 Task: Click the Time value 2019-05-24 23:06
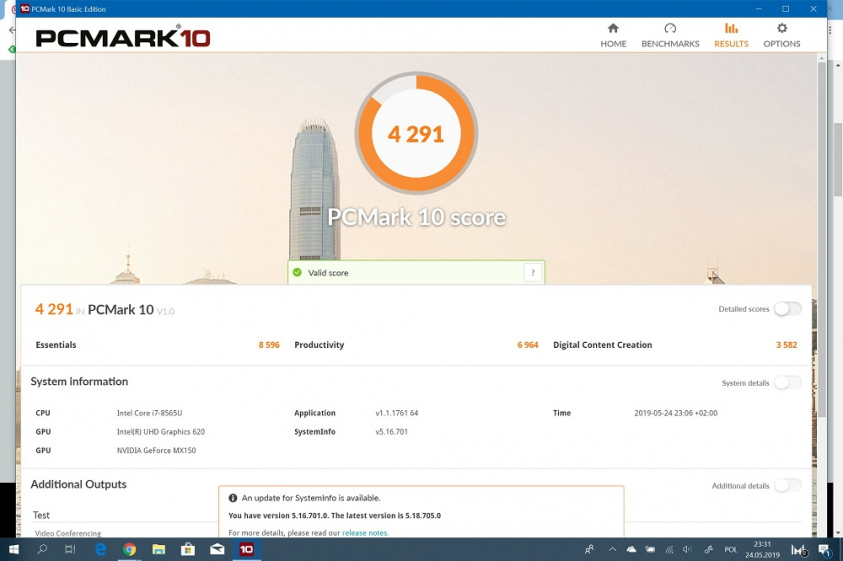coord(676,413)
